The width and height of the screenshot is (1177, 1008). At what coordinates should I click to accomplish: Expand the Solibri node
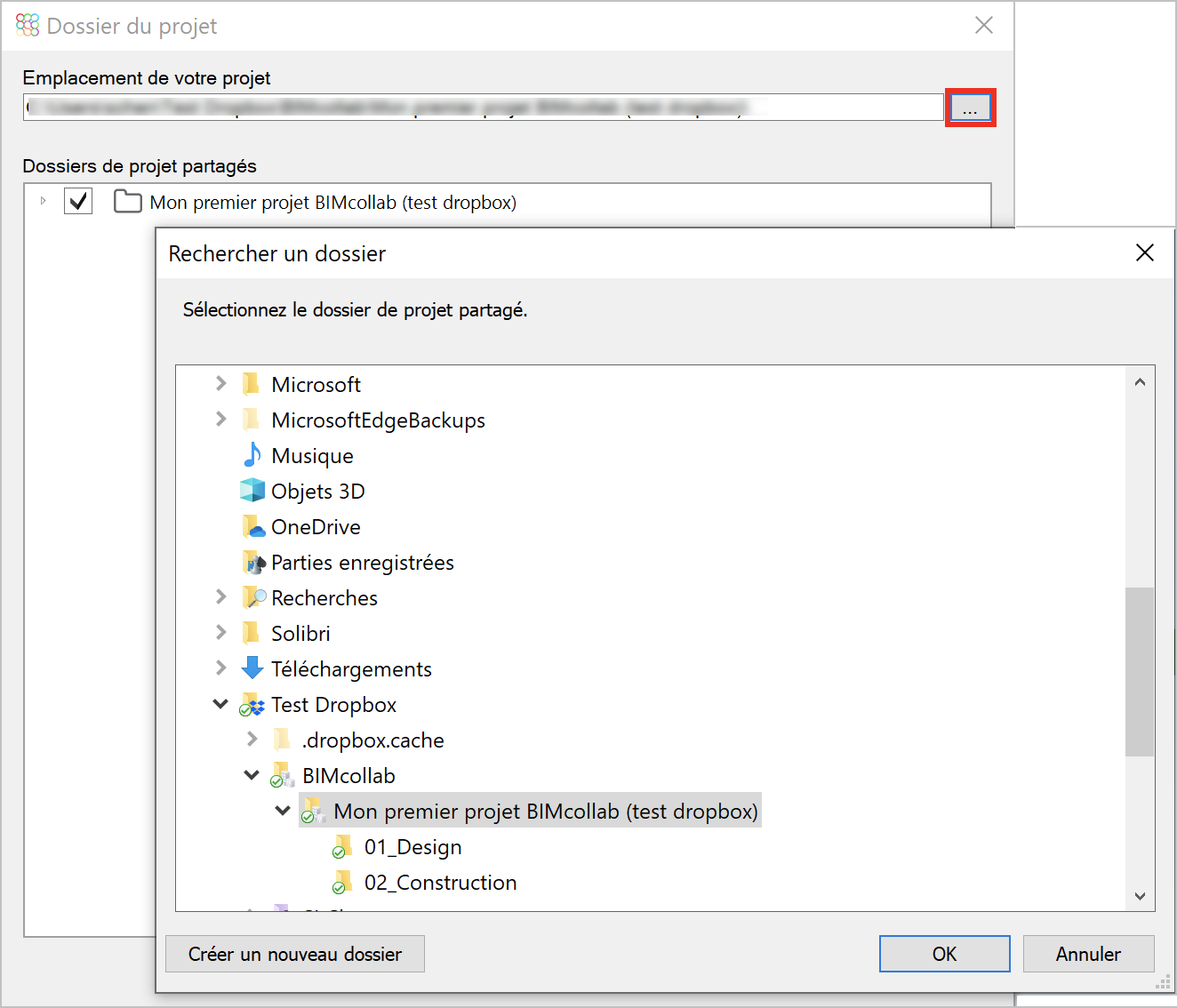(221, 632)
